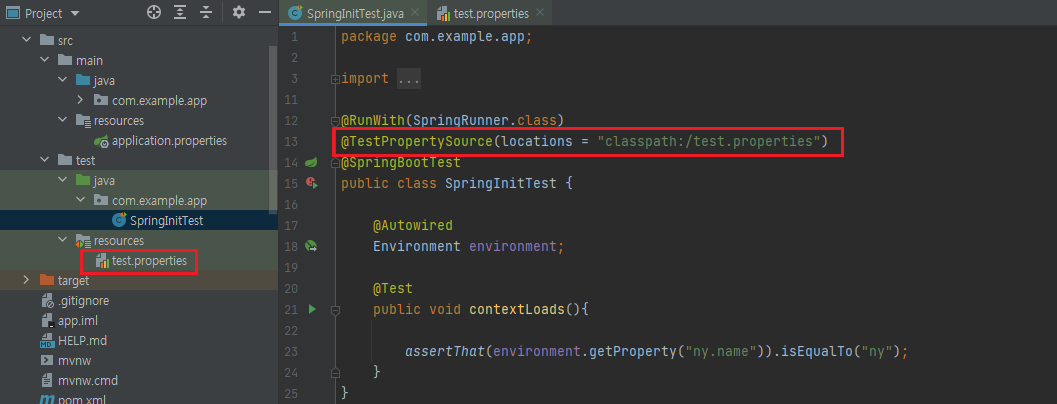Collapse the main java folder
Image resolution: width=1057 pixels, height=404 pixels.
[62, 81]
